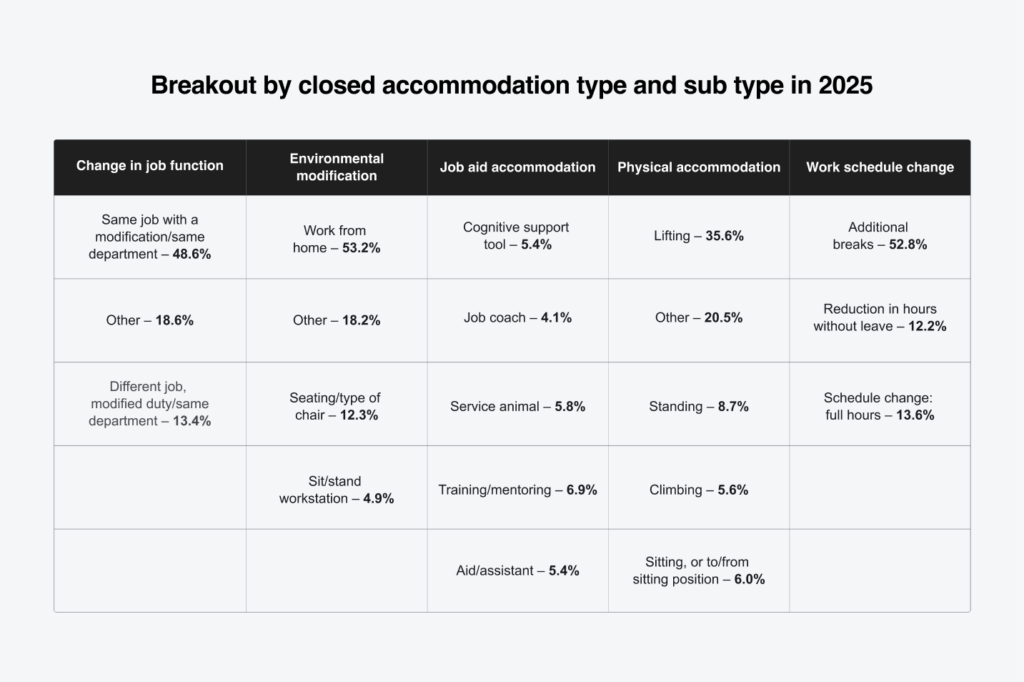Click the 'Other – 20.5%' cell
The width and height of the screenshot is (1024, 682).
(699, 317)
